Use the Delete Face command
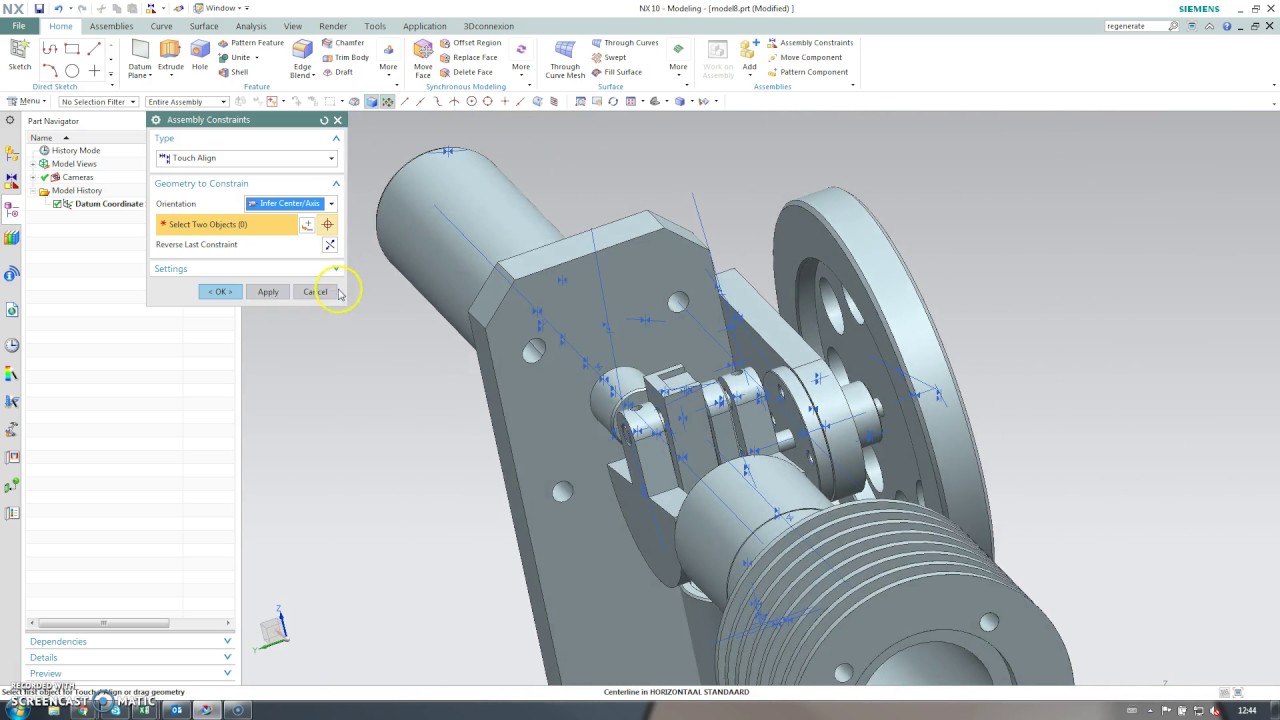This screenshot has width=1280, height=720. click(466, 72)
